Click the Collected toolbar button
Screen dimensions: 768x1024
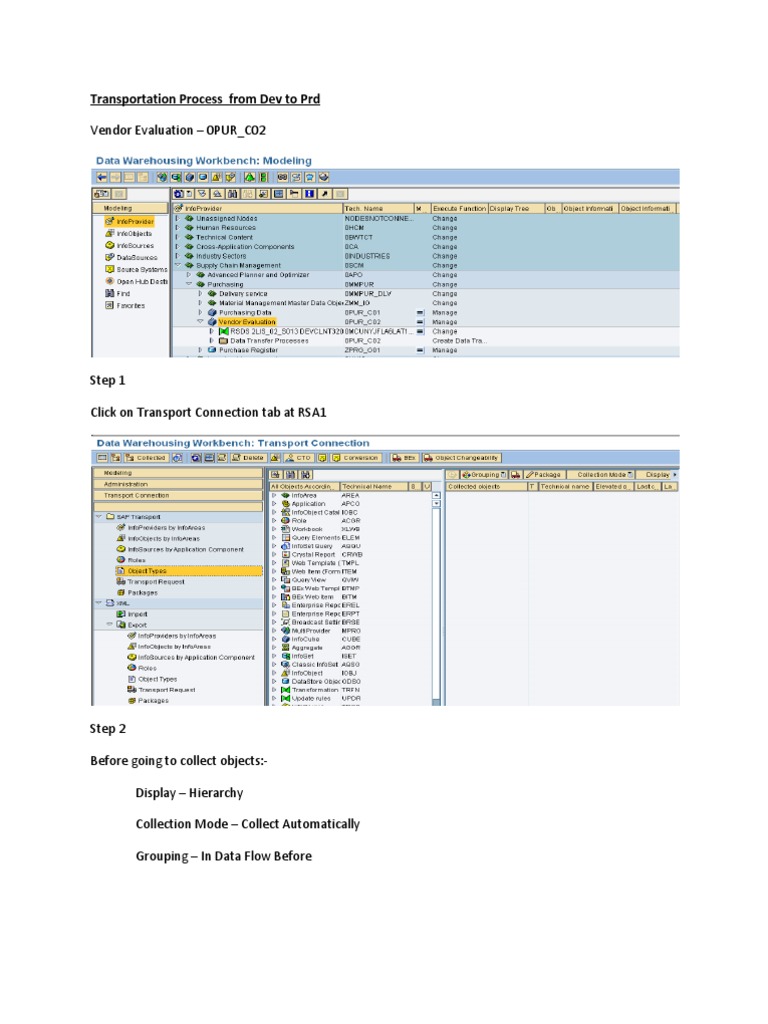(146, 458)
